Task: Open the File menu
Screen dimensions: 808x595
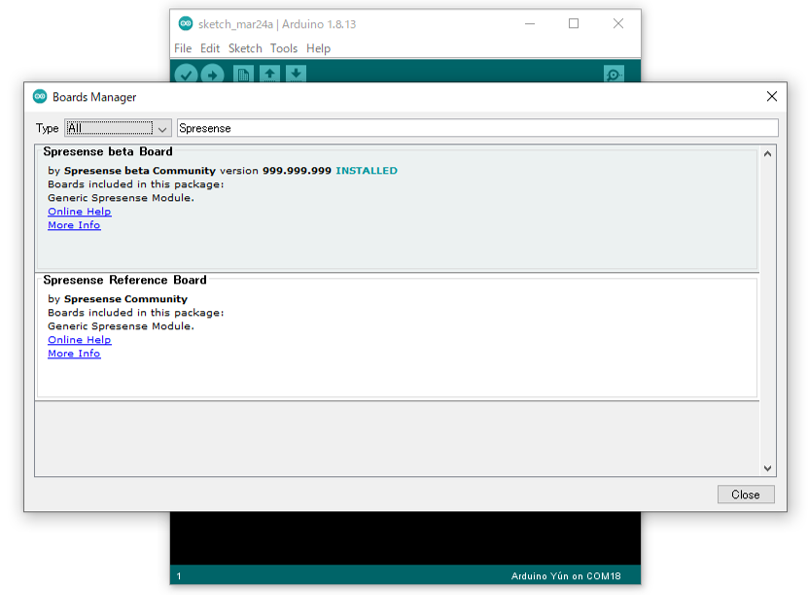Action: click(x=182, y=48)
